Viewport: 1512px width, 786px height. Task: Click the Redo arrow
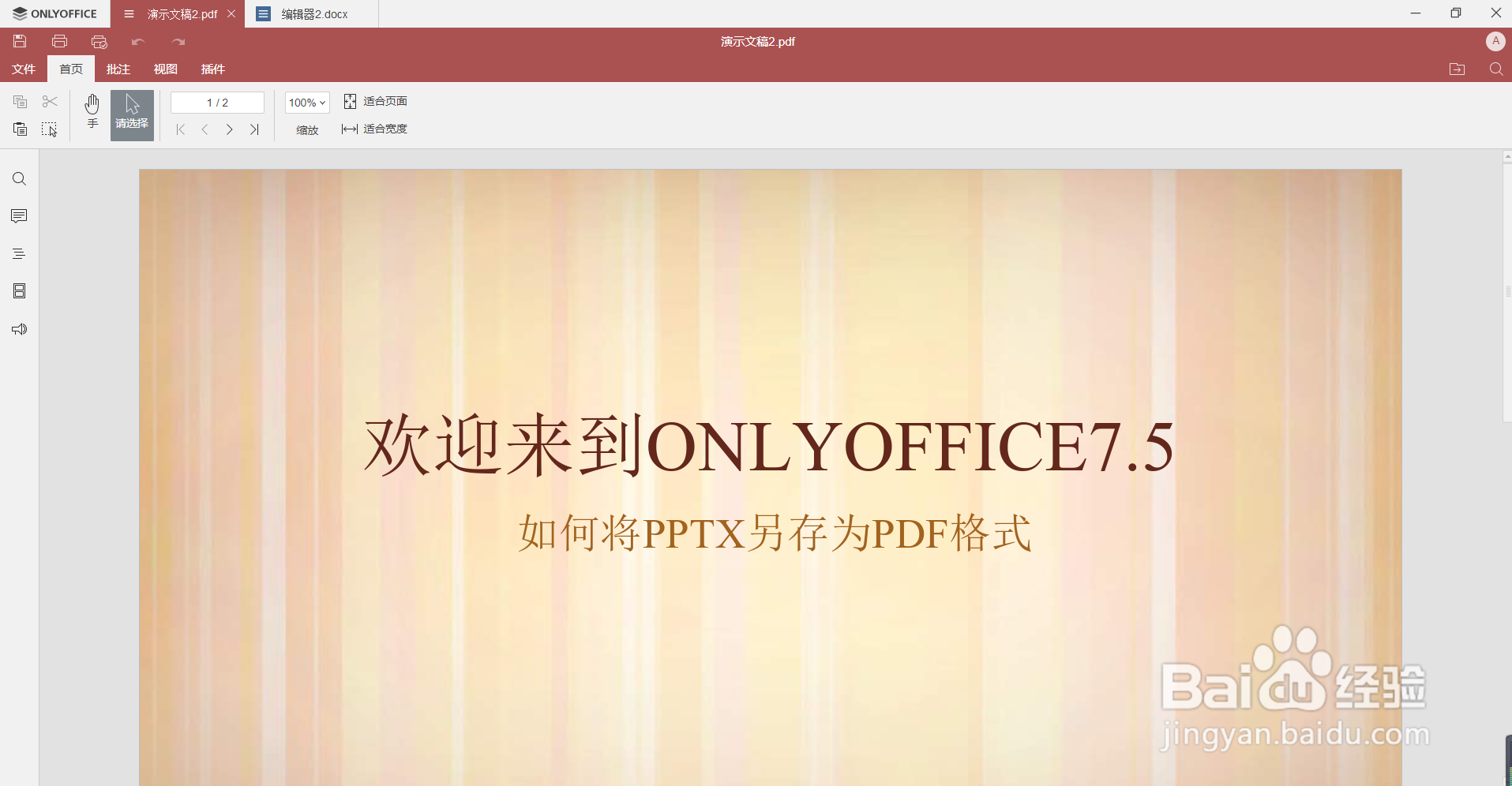178,41
